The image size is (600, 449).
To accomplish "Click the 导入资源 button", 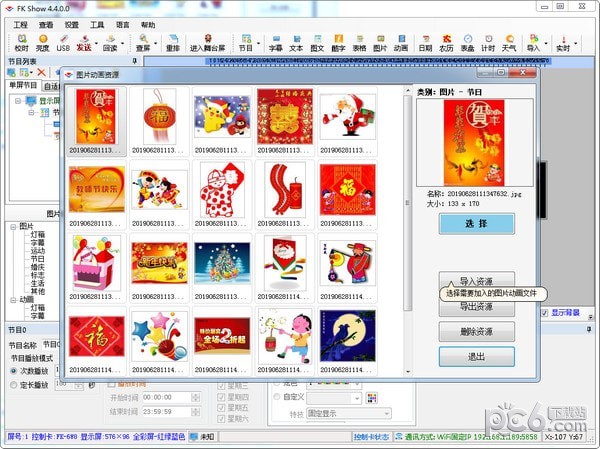I will [476, 281].
